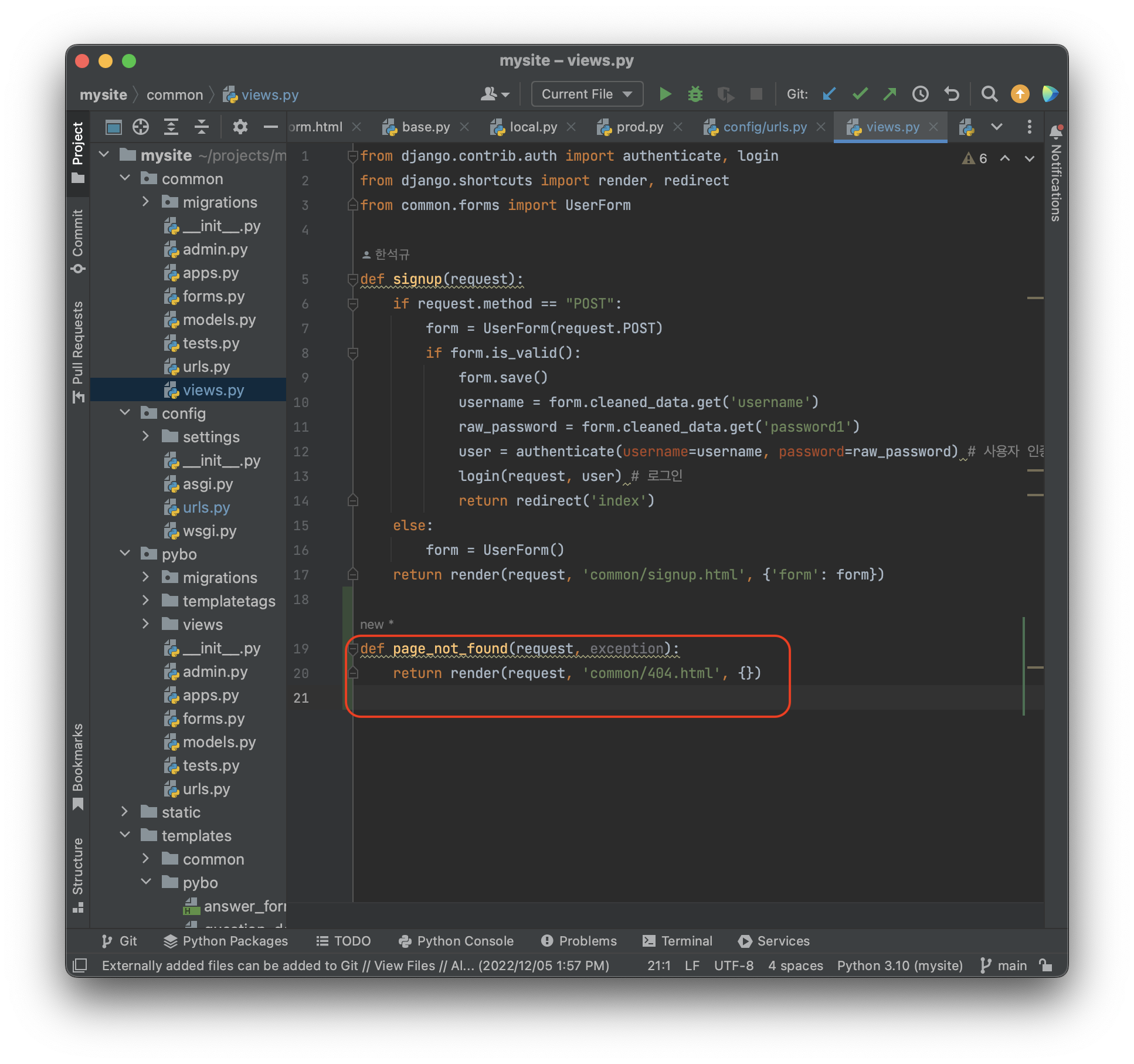
Task: Toggle the Project tool window
Action: (78, 151)
